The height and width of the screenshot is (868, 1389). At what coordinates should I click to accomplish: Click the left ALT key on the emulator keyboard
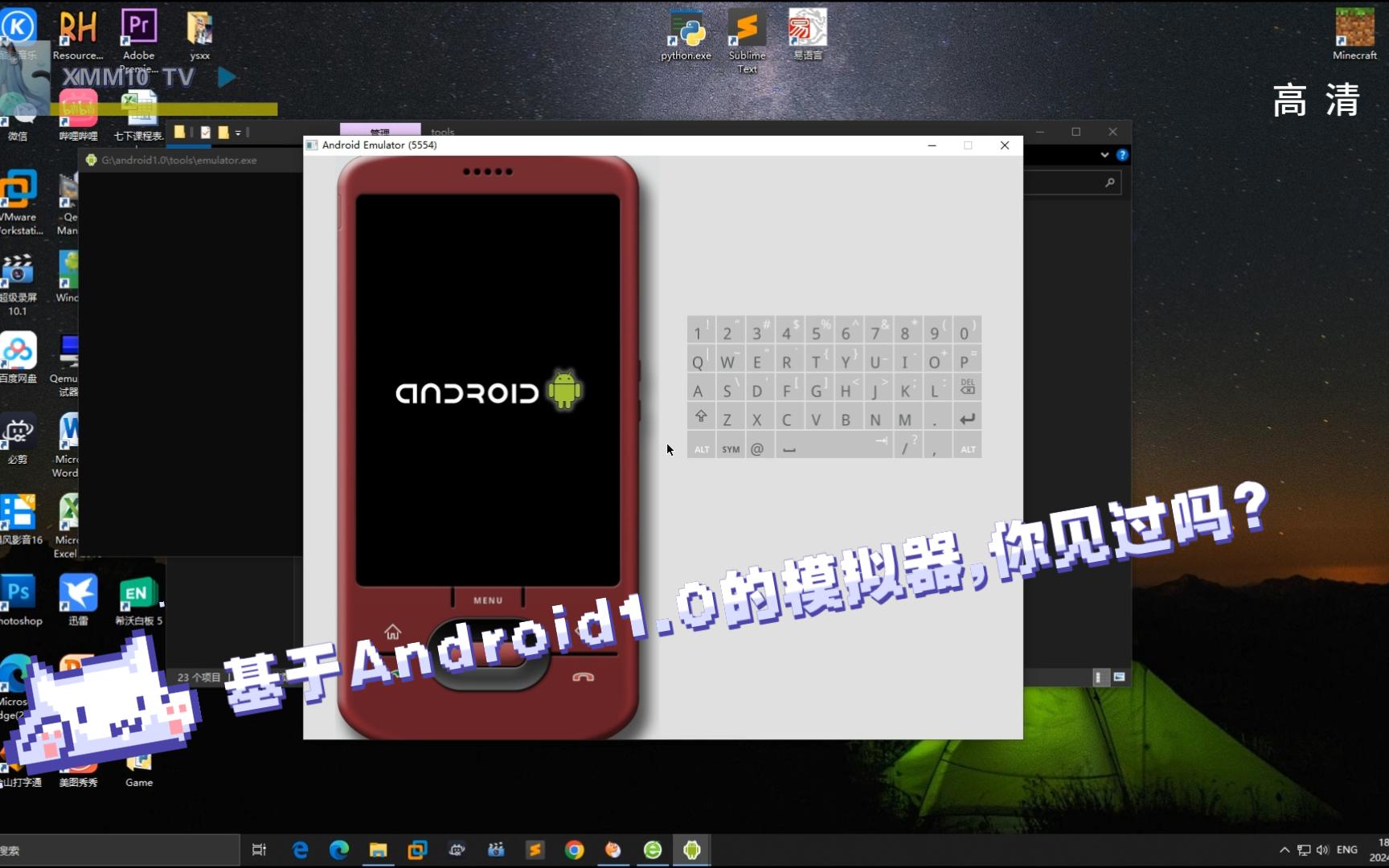[x=701, y=447]
